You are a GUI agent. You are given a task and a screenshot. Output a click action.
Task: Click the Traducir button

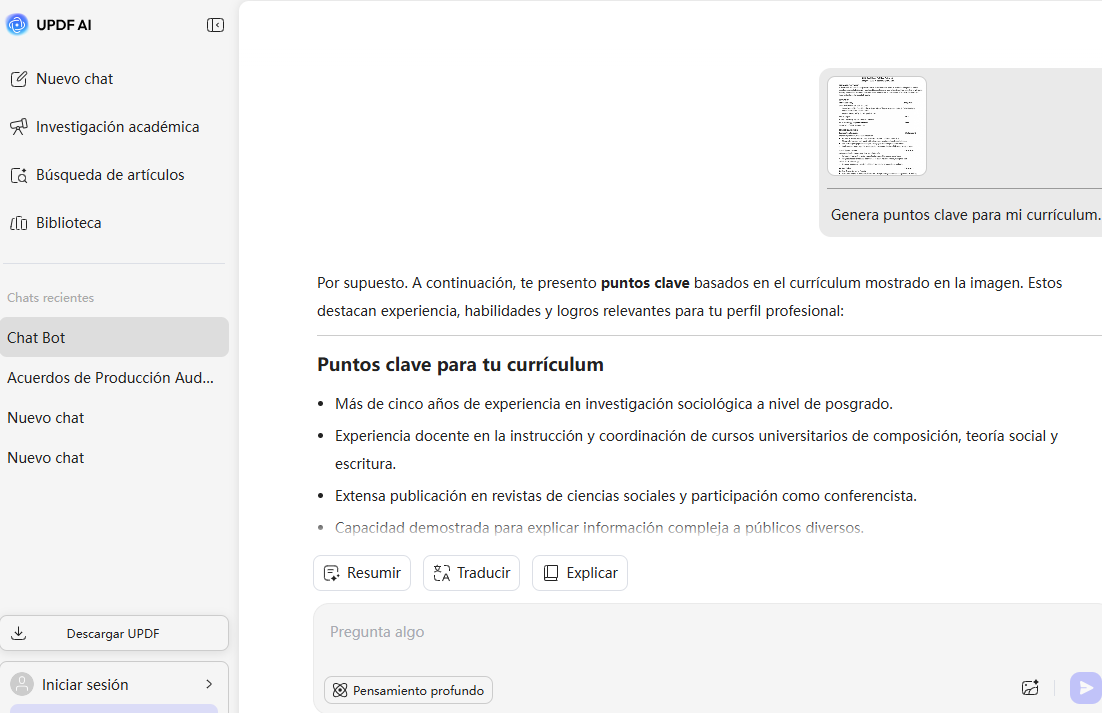471,572
